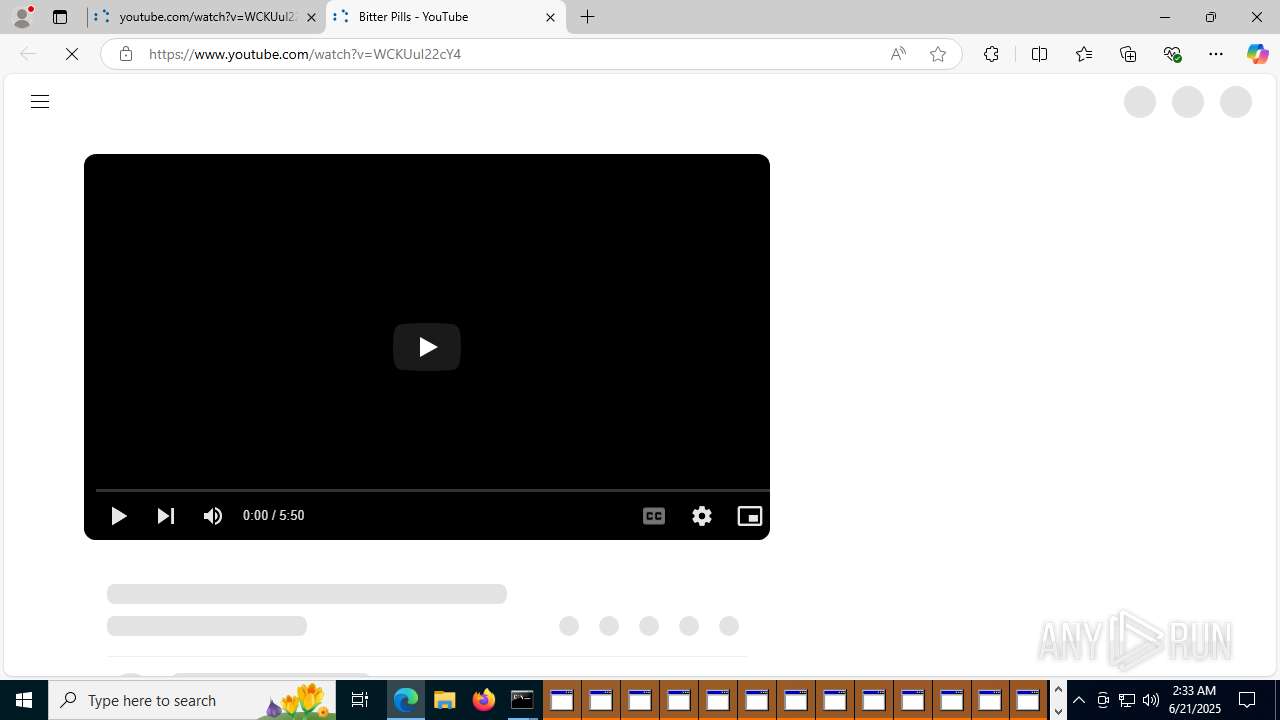Mute the video volume
The image size is (1280, 720).
click(213, 516)
